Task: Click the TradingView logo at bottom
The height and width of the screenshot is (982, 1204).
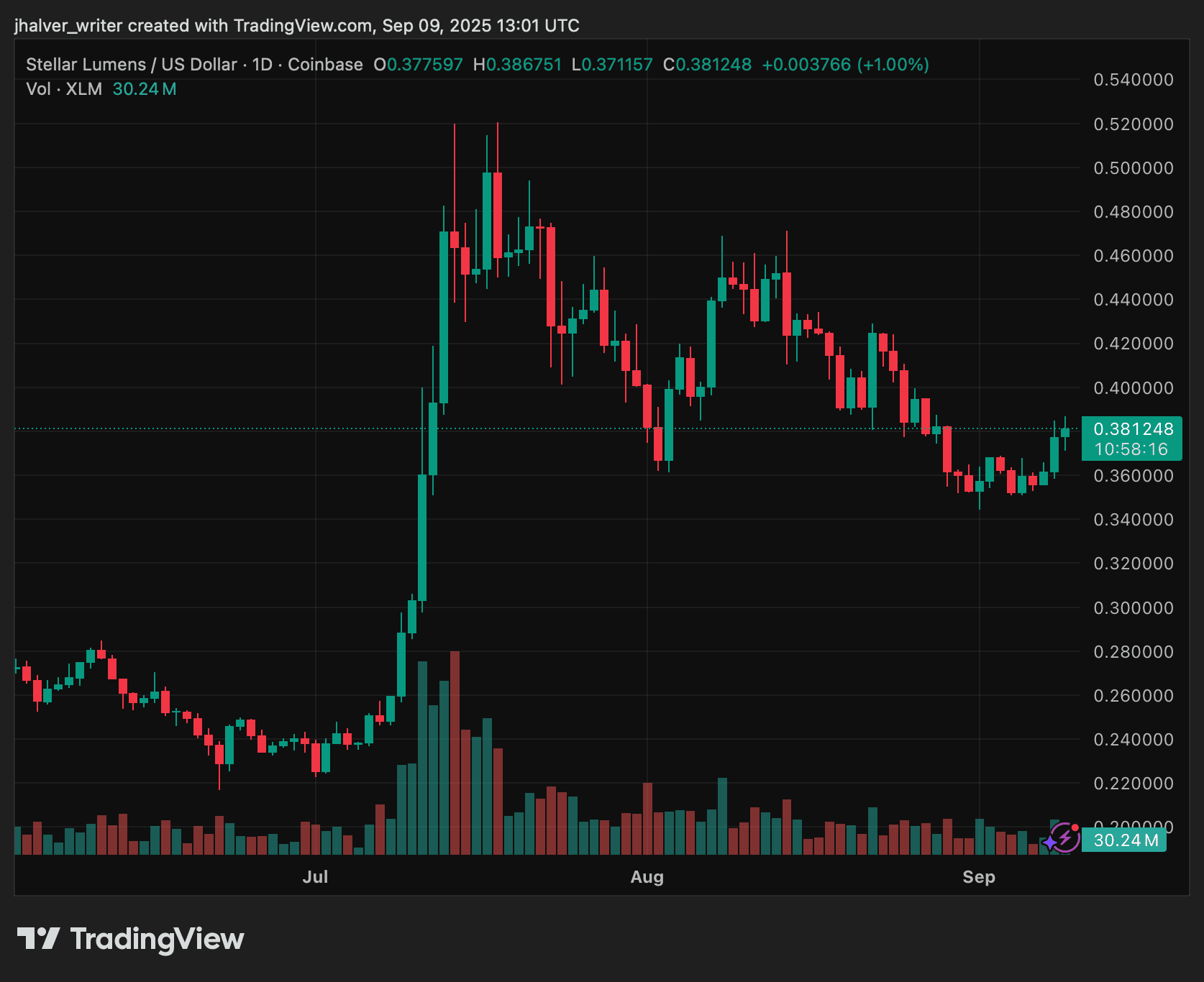Action: tap(130, 939)
